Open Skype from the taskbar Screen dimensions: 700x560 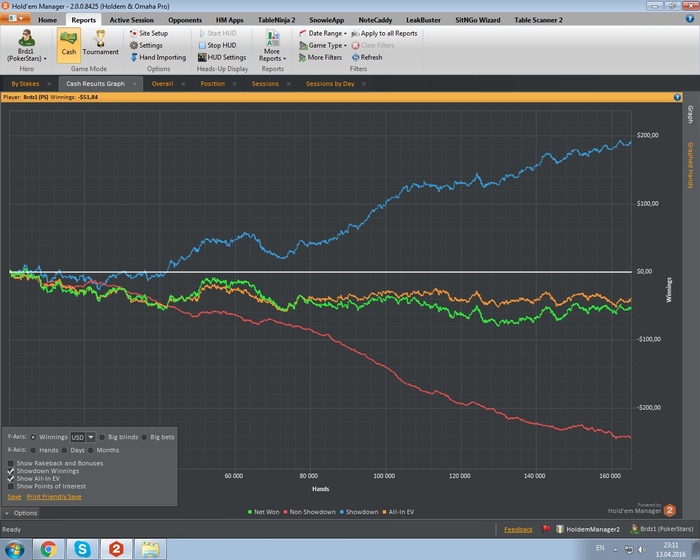click(x=82, y=549)
